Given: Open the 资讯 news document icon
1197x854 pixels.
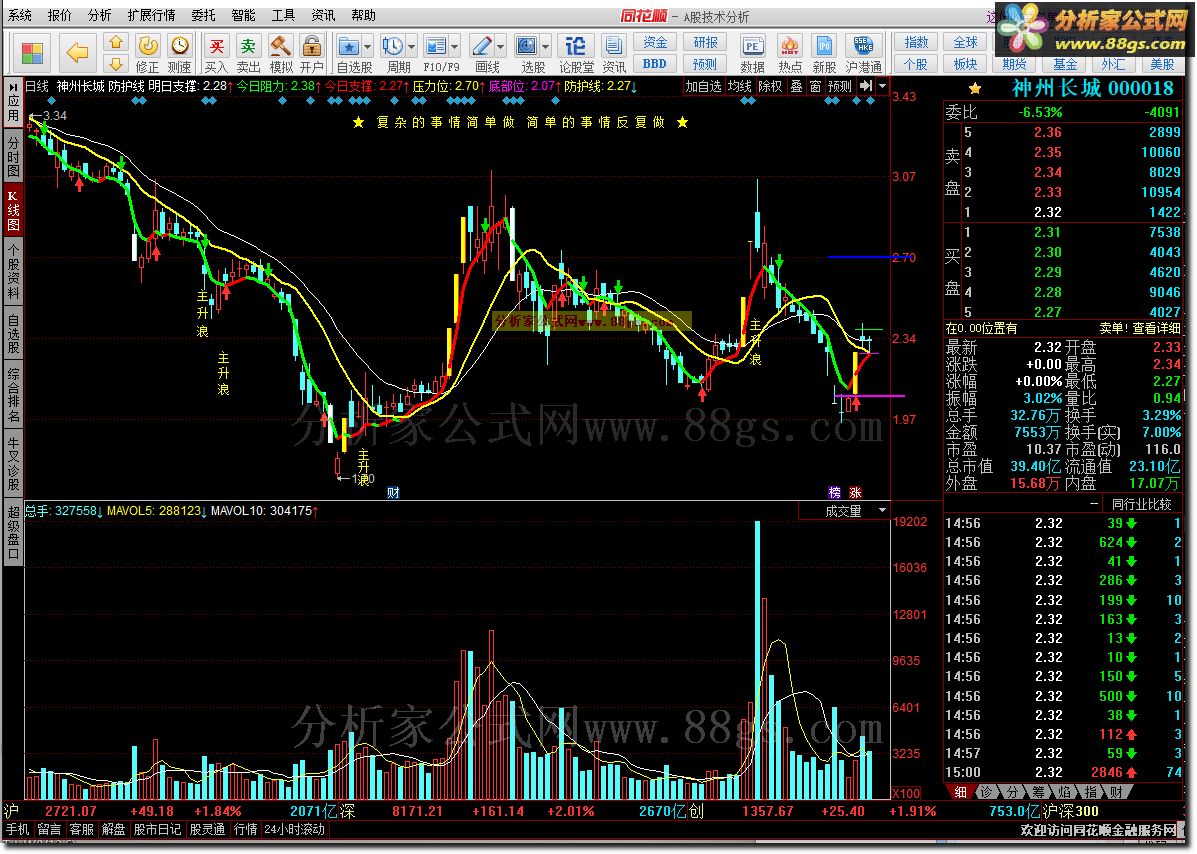Looking at the screenshot, I should (x=613, y=47).
